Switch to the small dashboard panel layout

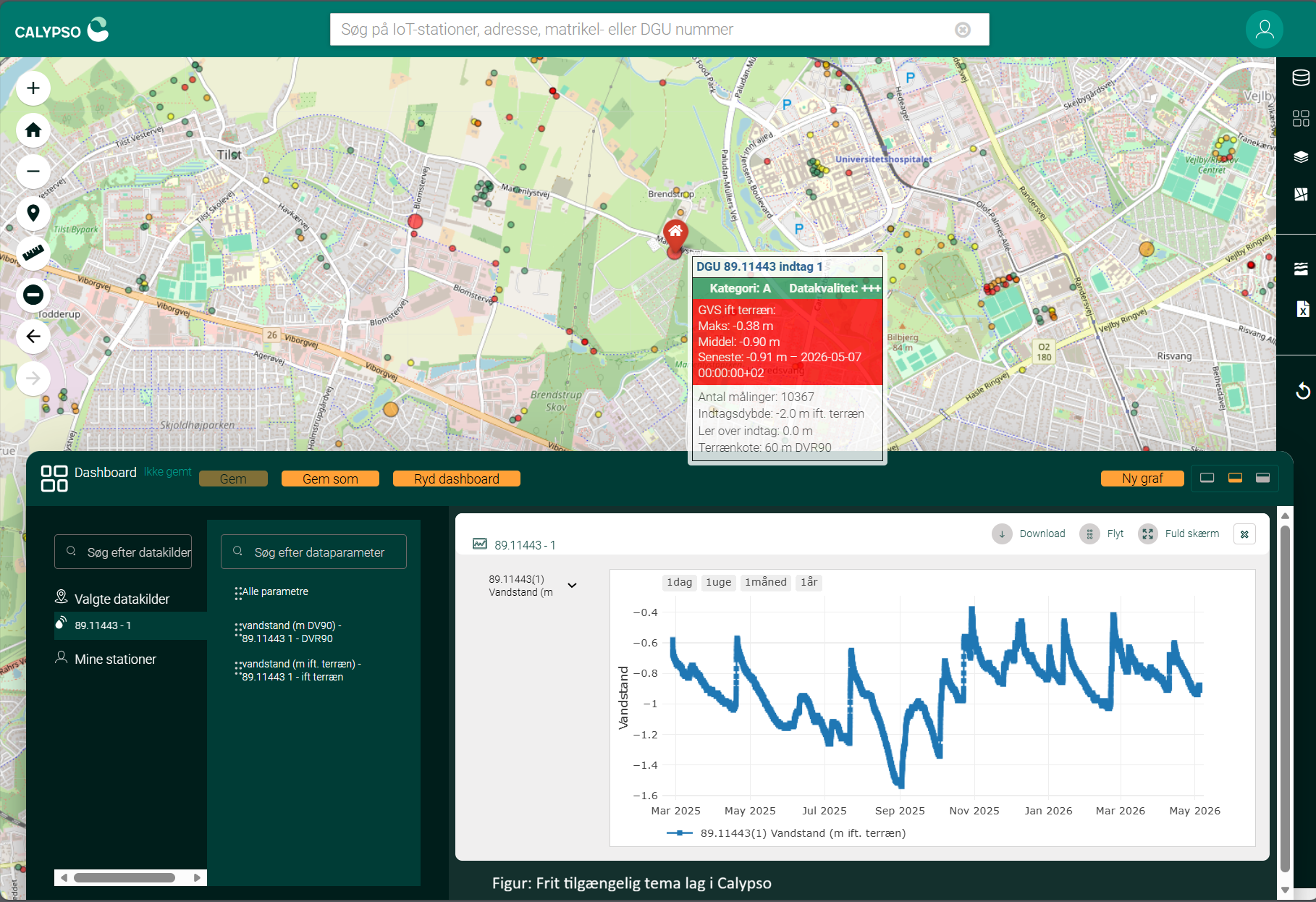[1207, 478]
